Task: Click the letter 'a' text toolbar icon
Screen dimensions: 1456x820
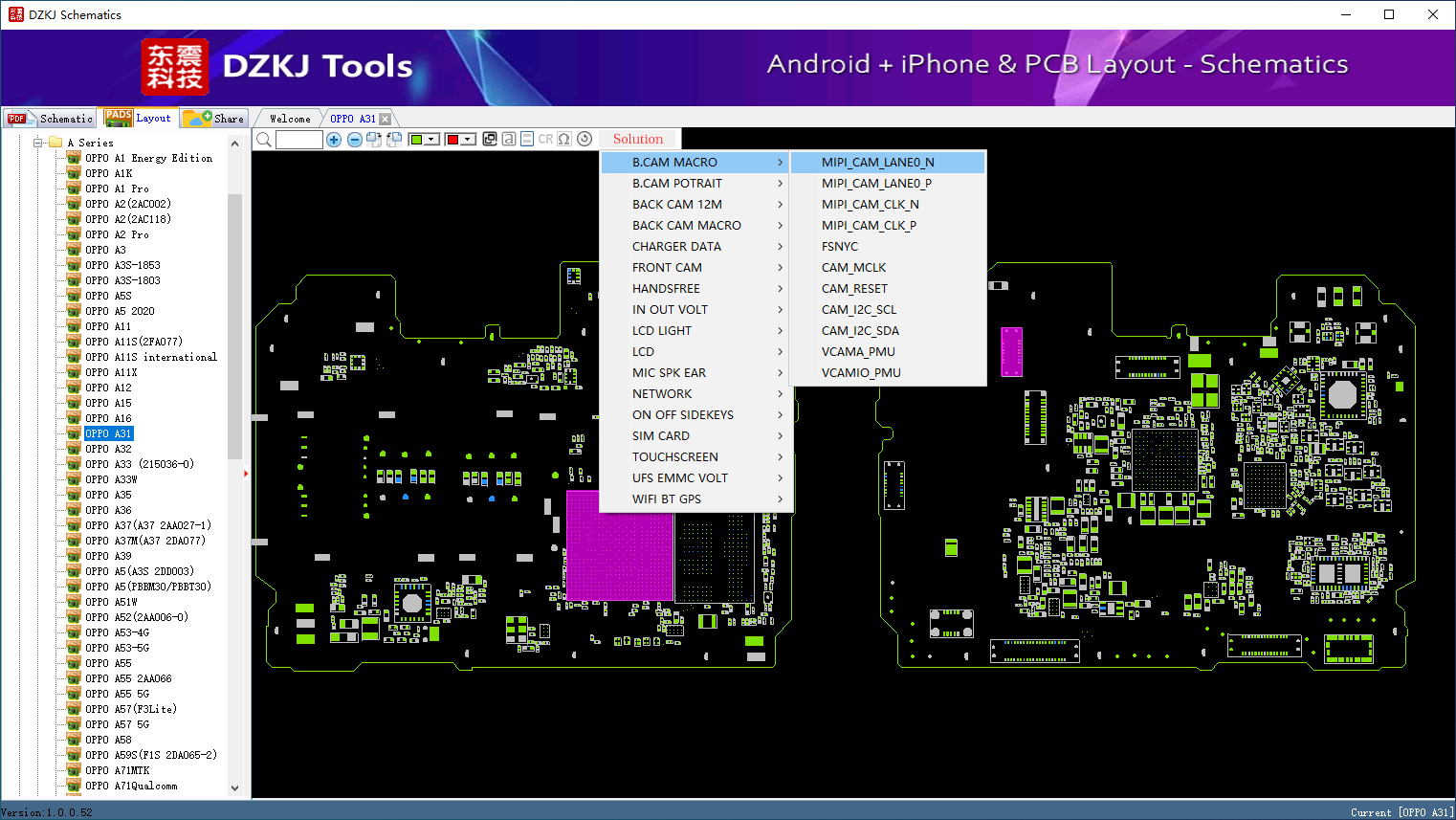Action: click(508, 139)
